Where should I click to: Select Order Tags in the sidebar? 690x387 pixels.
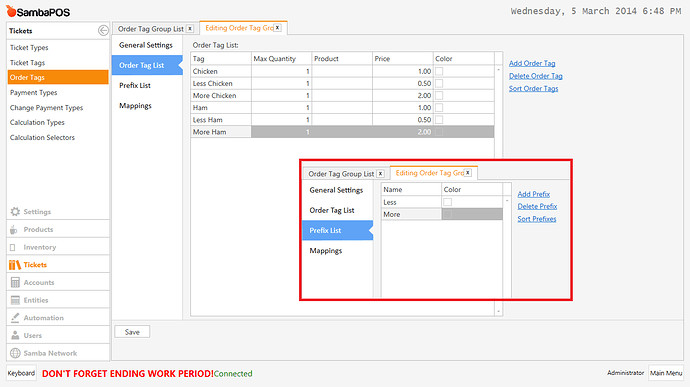pos(58,77)
